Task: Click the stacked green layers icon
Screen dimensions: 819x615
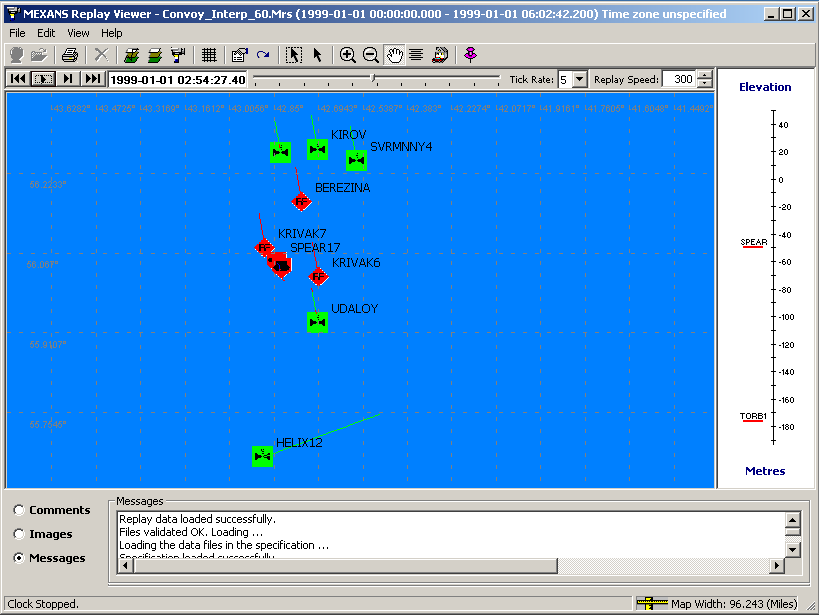Action: coord(155,55)
